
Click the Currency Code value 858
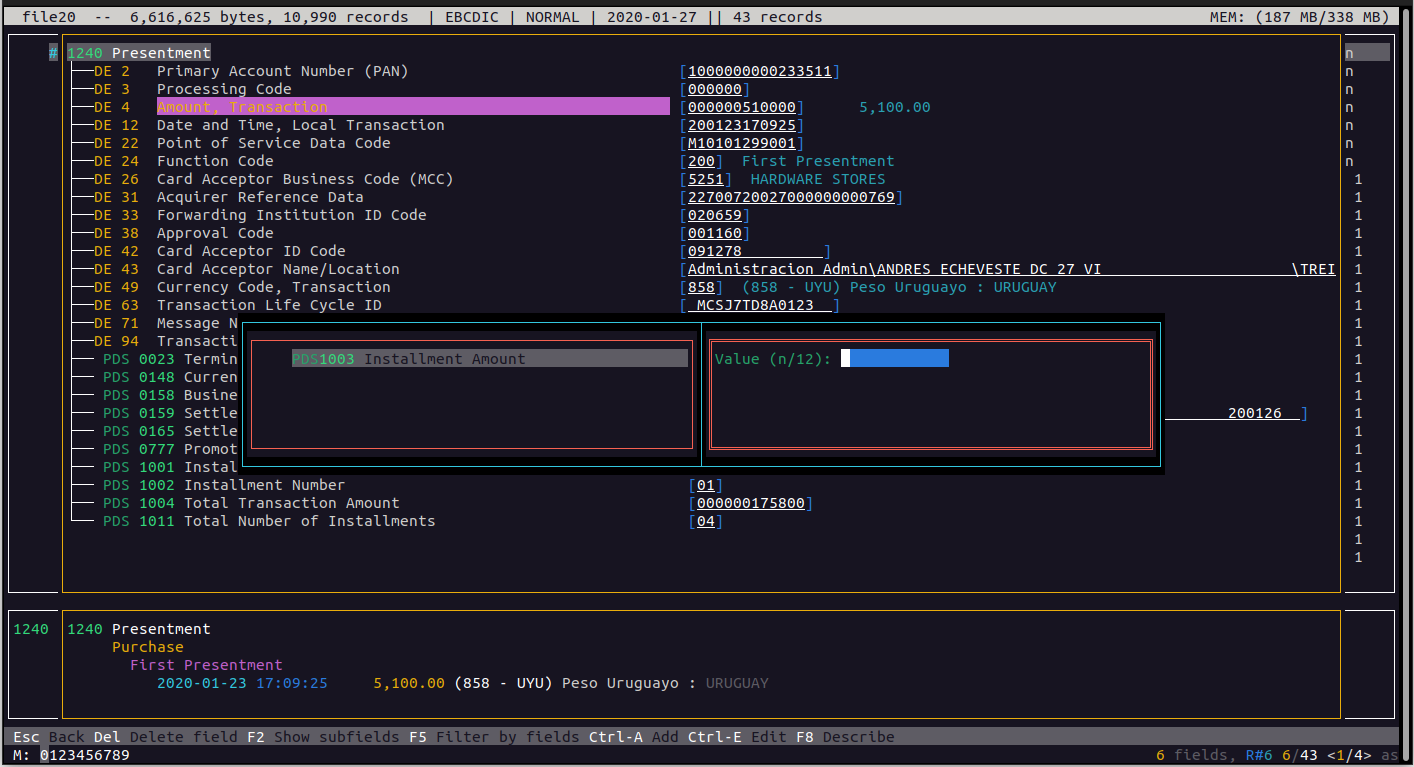point(701,287)
